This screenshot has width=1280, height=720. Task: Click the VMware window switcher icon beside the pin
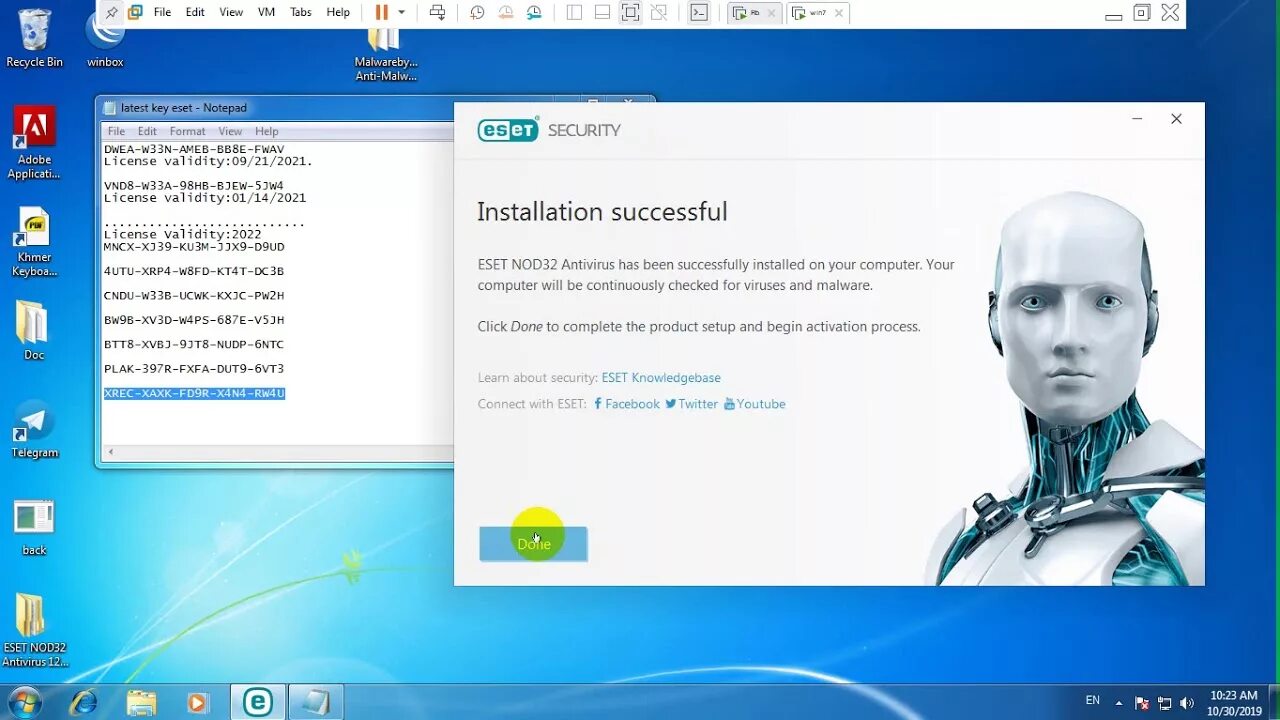click(135, 12)
